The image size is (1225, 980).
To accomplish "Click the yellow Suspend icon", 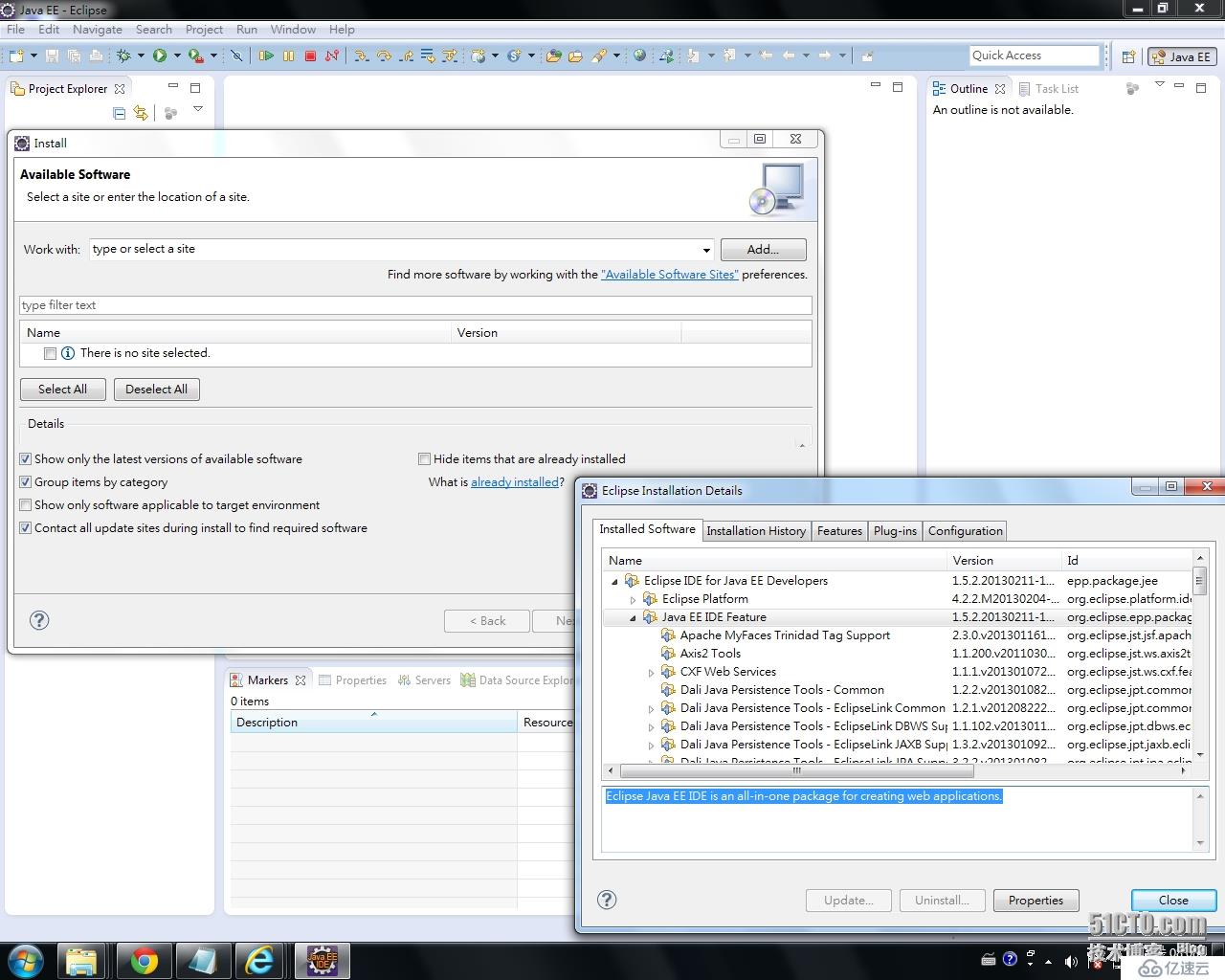I will click(288, 56).
